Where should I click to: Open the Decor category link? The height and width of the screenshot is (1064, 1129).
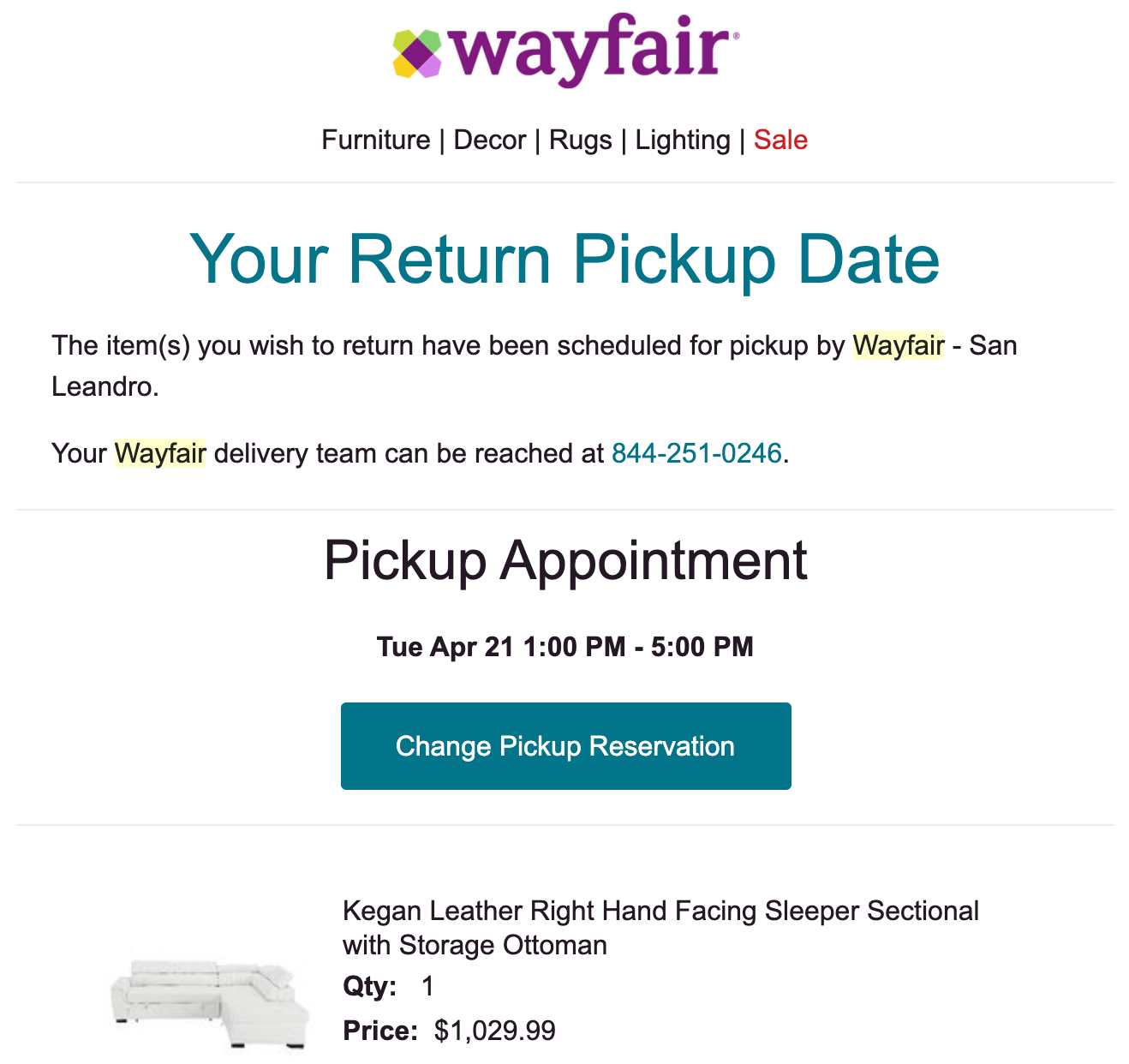point(489,140)
